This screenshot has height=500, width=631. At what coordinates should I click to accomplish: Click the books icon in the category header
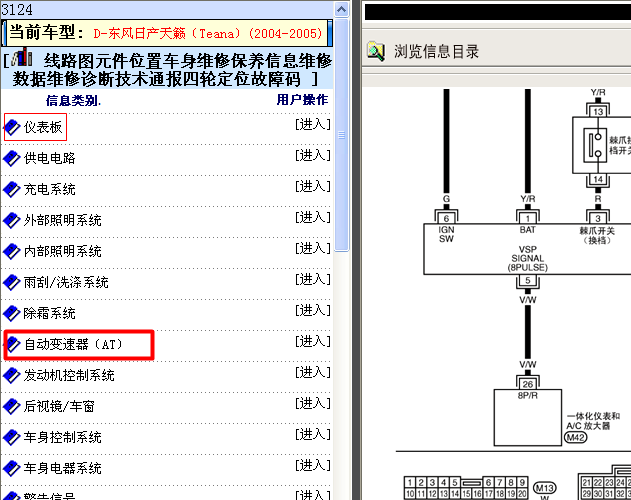pos(22,57)
